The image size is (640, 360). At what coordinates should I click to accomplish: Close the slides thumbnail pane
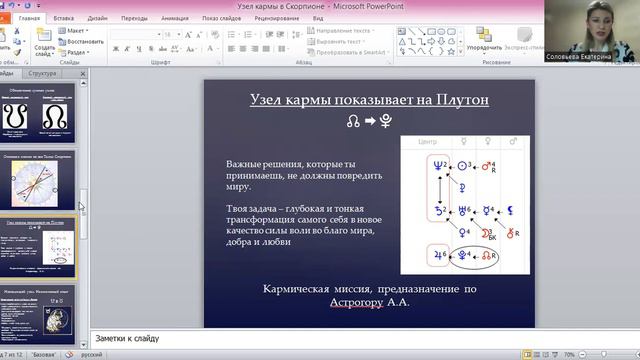tap(83, 74)
